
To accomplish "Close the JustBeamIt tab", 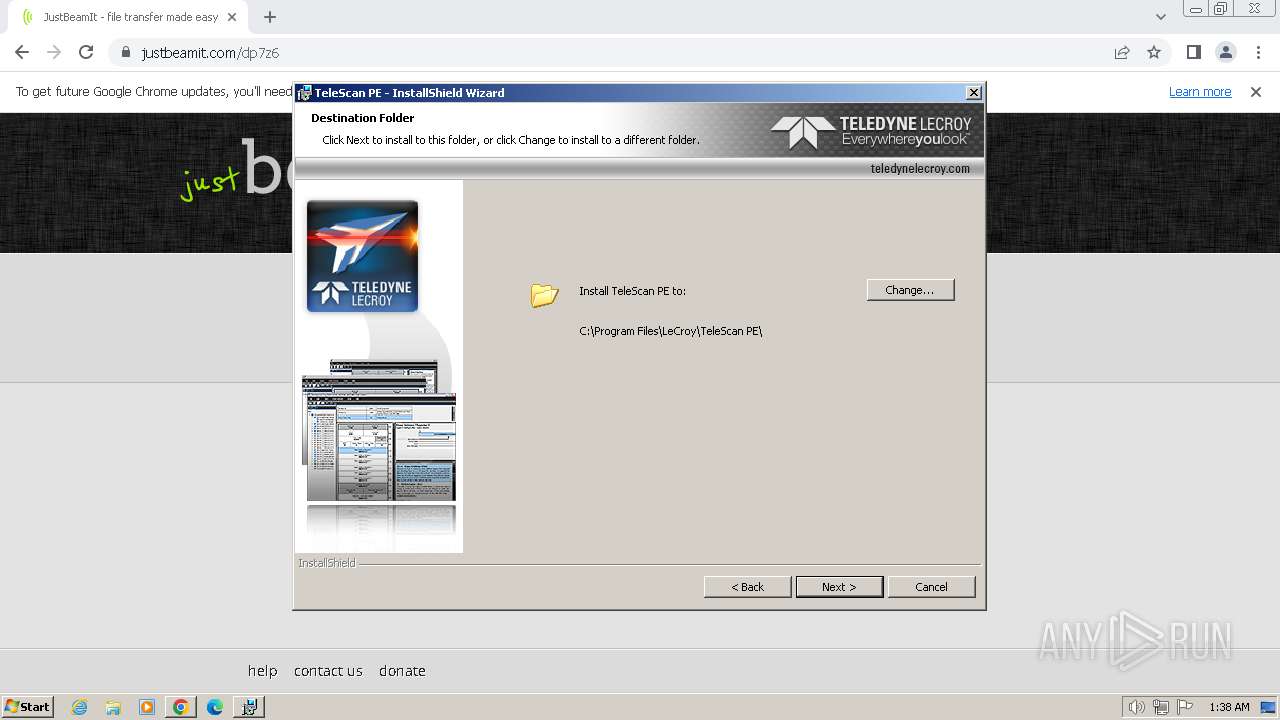I will click(x=232, y=17).
